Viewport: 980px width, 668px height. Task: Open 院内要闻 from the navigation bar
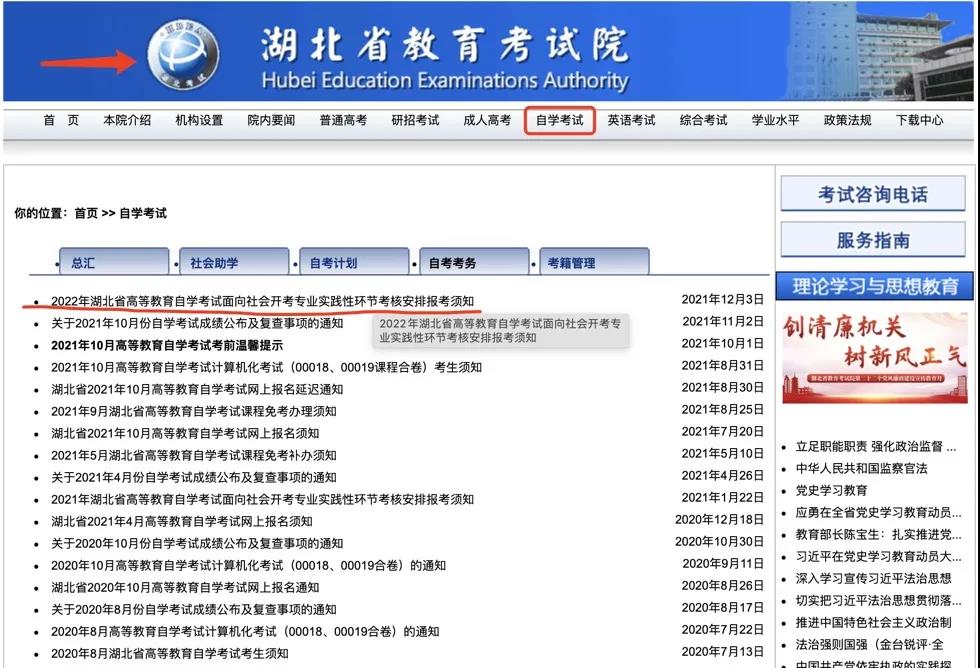click(x=271, y=120)
